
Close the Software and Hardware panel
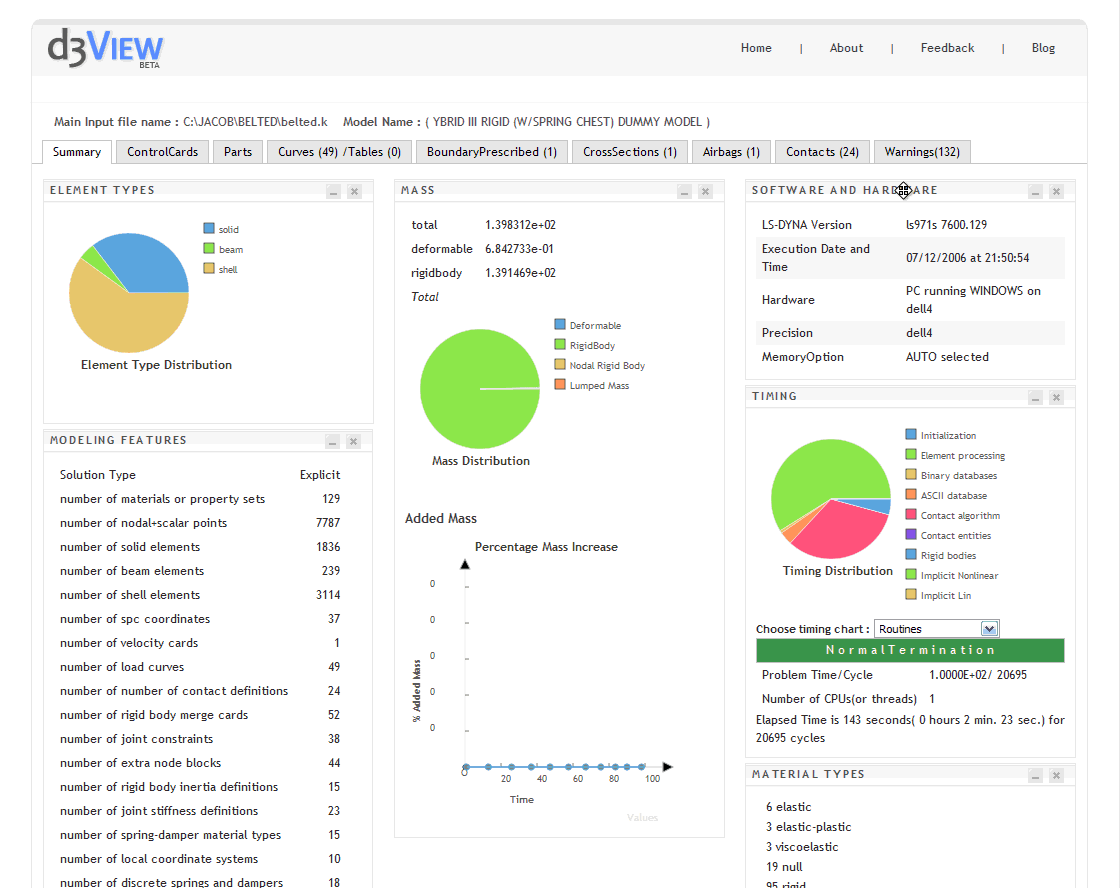1056,191
